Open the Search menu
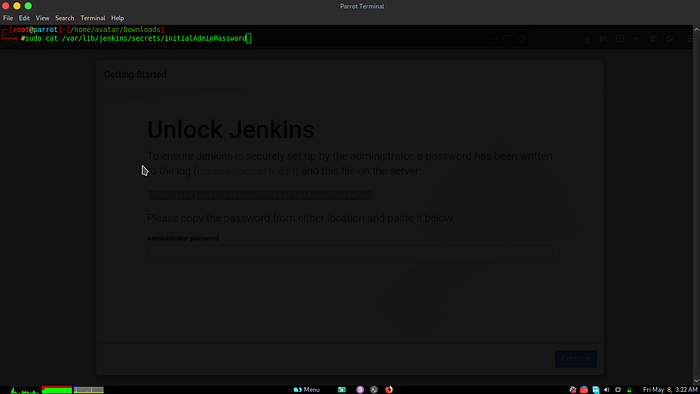The image size is (700, 394). pos(65,18)
